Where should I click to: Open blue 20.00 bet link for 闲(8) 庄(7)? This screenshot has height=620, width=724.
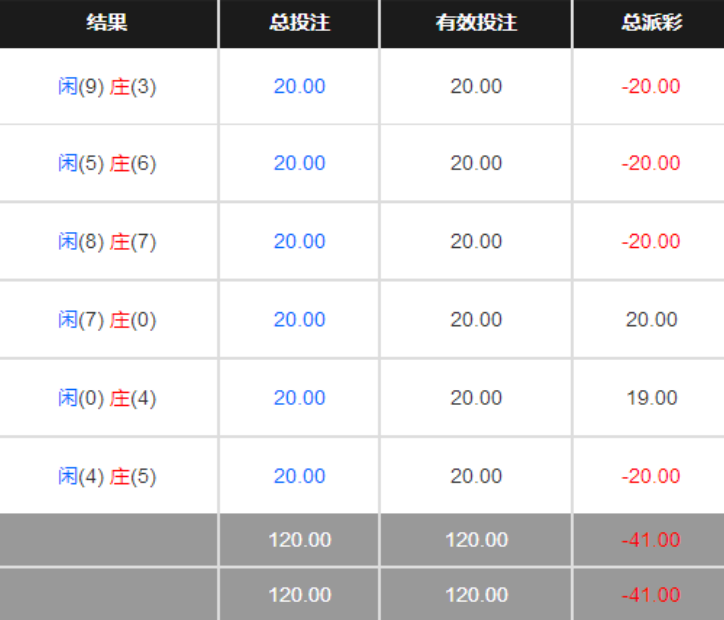(x=299, y=241)
